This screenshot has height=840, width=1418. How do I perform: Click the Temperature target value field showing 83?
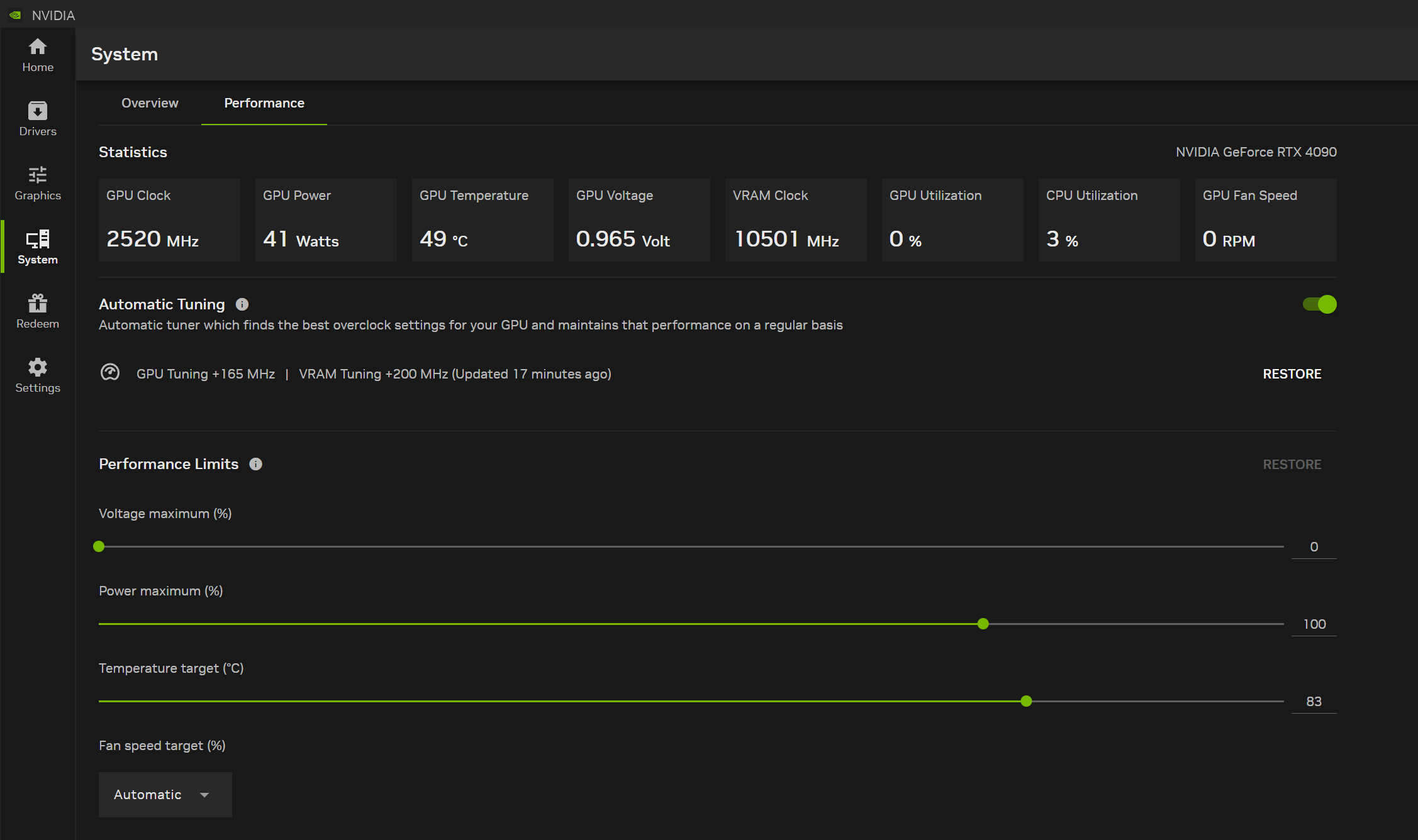(x=1314, y=701)
